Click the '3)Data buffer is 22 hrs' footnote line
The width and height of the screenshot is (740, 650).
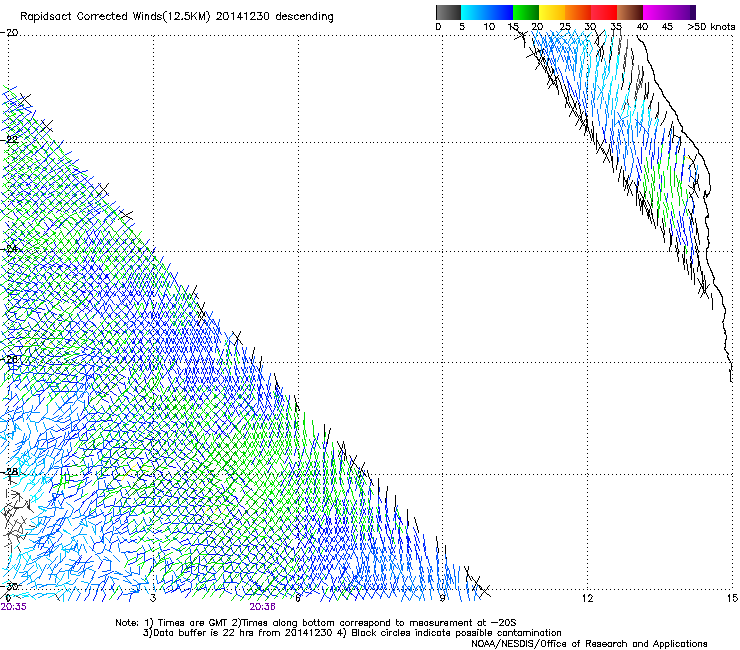coord(352,633)
